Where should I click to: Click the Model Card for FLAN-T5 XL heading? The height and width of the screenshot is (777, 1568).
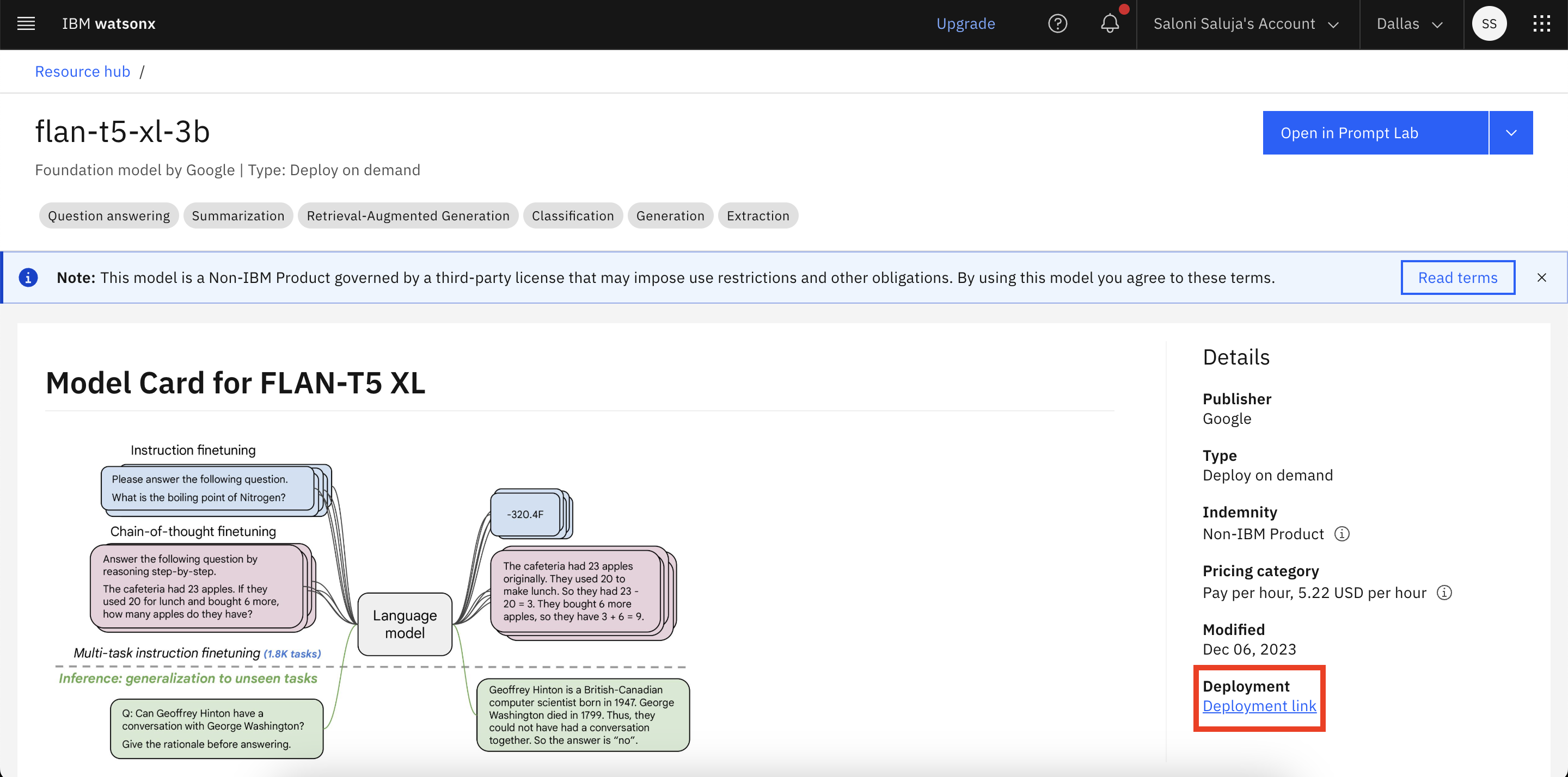236,383
